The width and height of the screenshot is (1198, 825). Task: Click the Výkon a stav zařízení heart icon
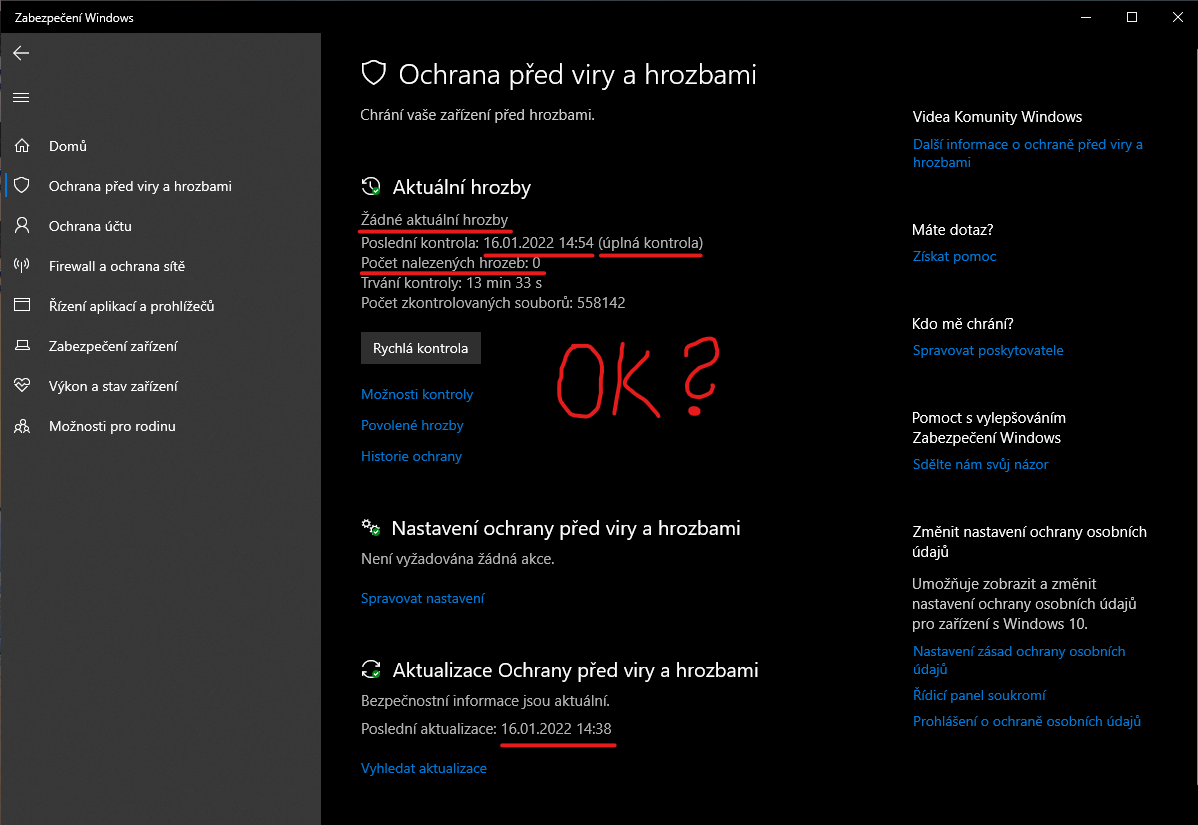(x=21, y=386)
